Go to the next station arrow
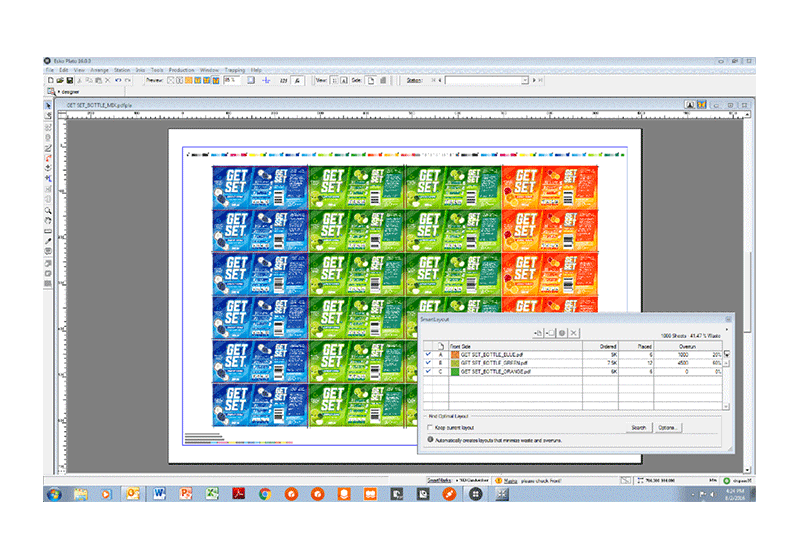This screenshot has height=559, width=800. (534, 80)
